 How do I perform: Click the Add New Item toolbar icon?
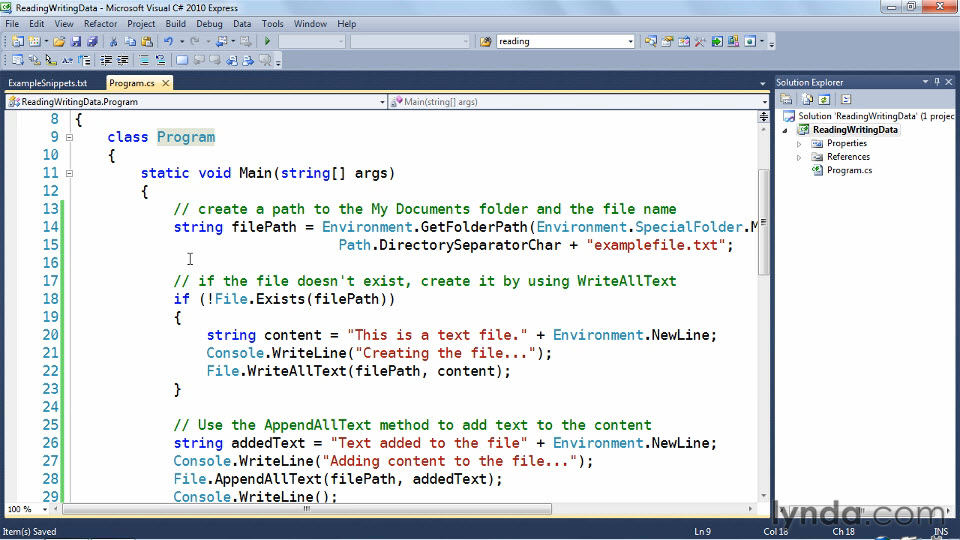coord(34,42)
